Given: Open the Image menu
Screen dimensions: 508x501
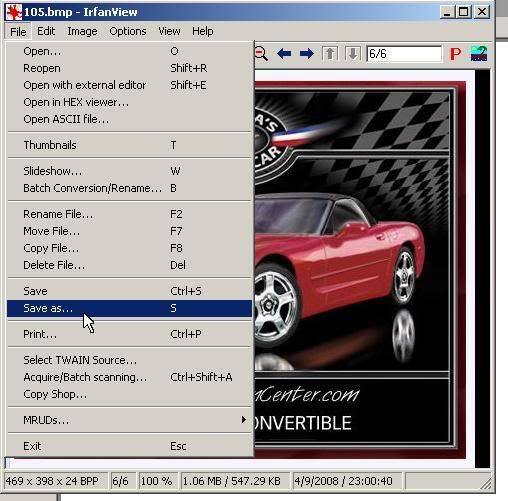Looking at the screenshot, I should click(x=82, y=31).
